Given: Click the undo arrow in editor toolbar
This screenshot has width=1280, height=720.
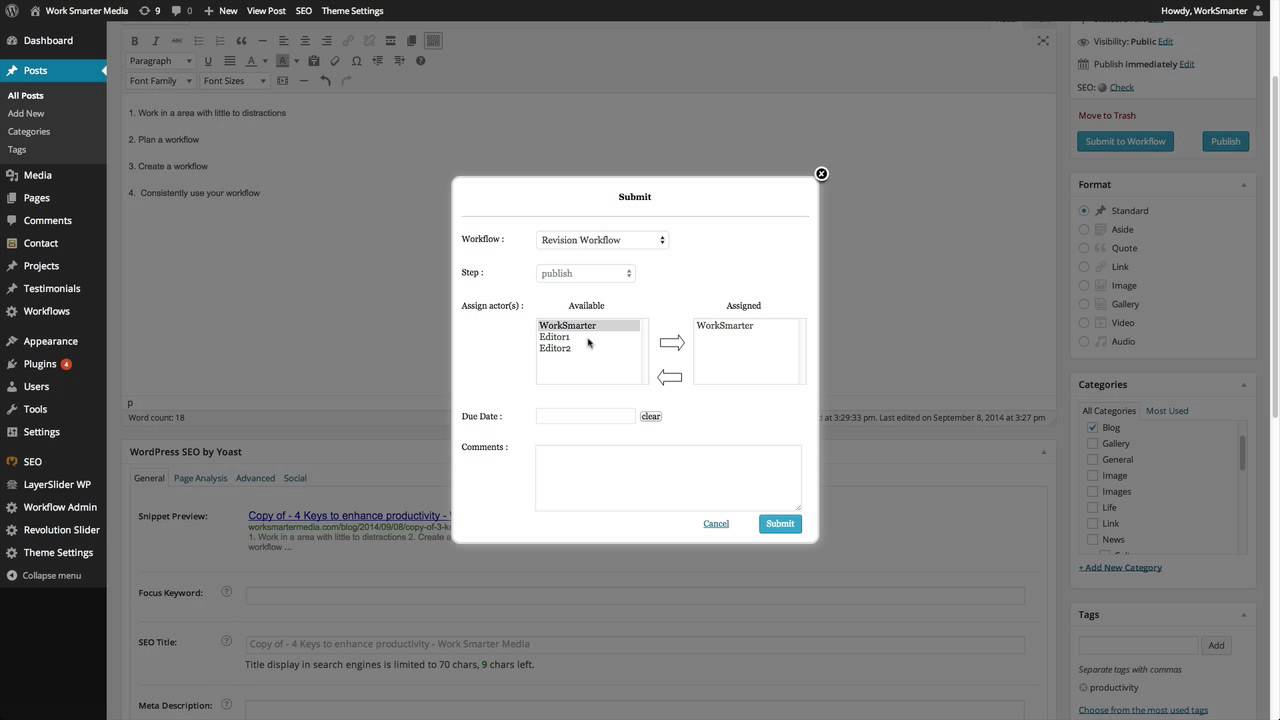Looking at the screenshot, I should pos(325,81).
